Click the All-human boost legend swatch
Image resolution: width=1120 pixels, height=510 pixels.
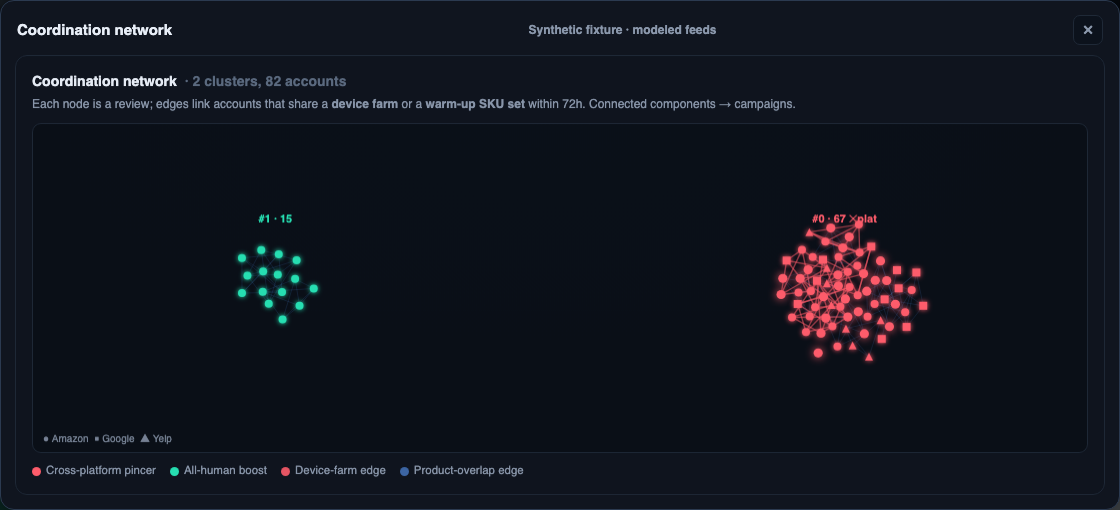coord(174,471)
